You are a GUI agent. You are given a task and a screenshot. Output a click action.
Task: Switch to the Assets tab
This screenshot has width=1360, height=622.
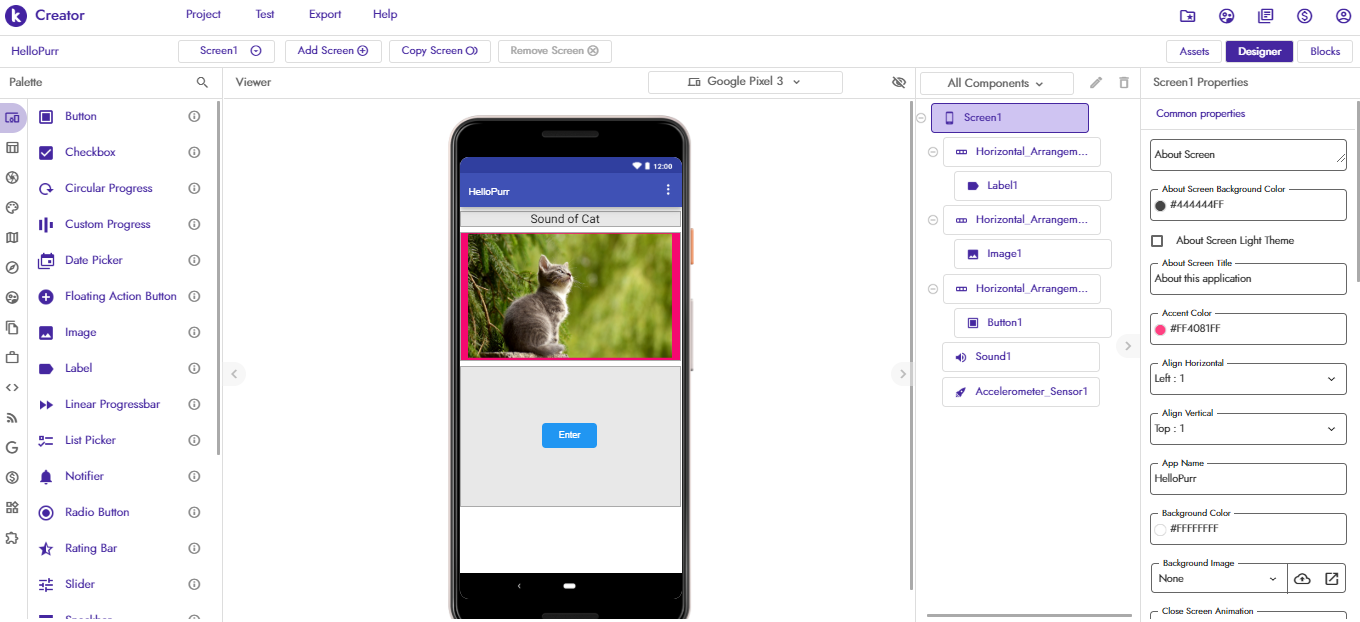pyautogui.click(x=1194, y=51)
